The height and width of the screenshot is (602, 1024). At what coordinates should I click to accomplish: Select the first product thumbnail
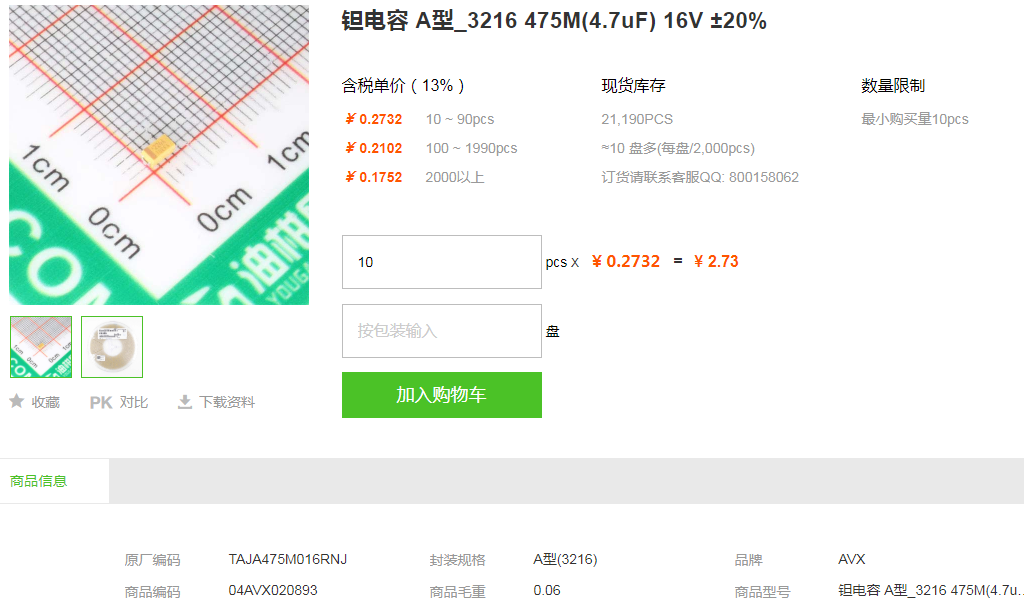coord(41,347)
